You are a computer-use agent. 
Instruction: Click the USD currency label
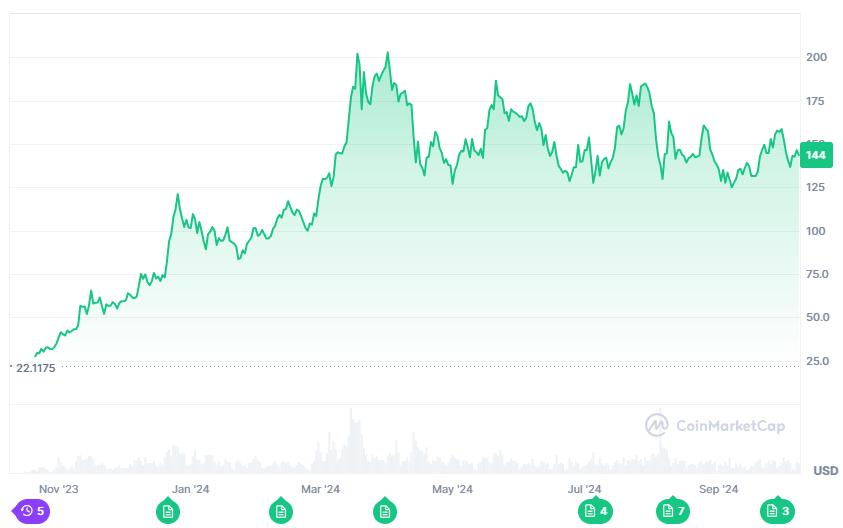825,470
